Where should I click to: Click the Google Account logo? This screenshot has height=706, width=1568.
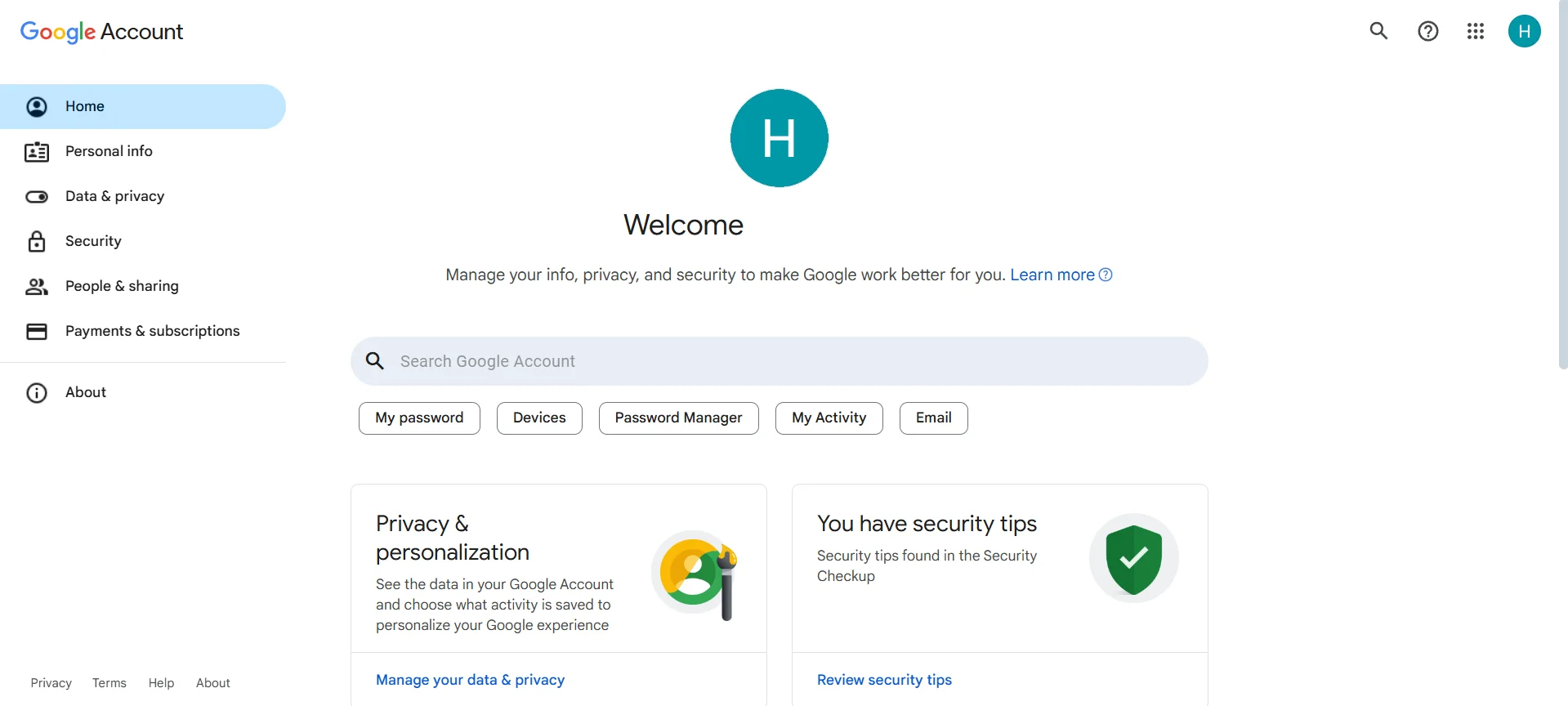(x=101, y=32)
